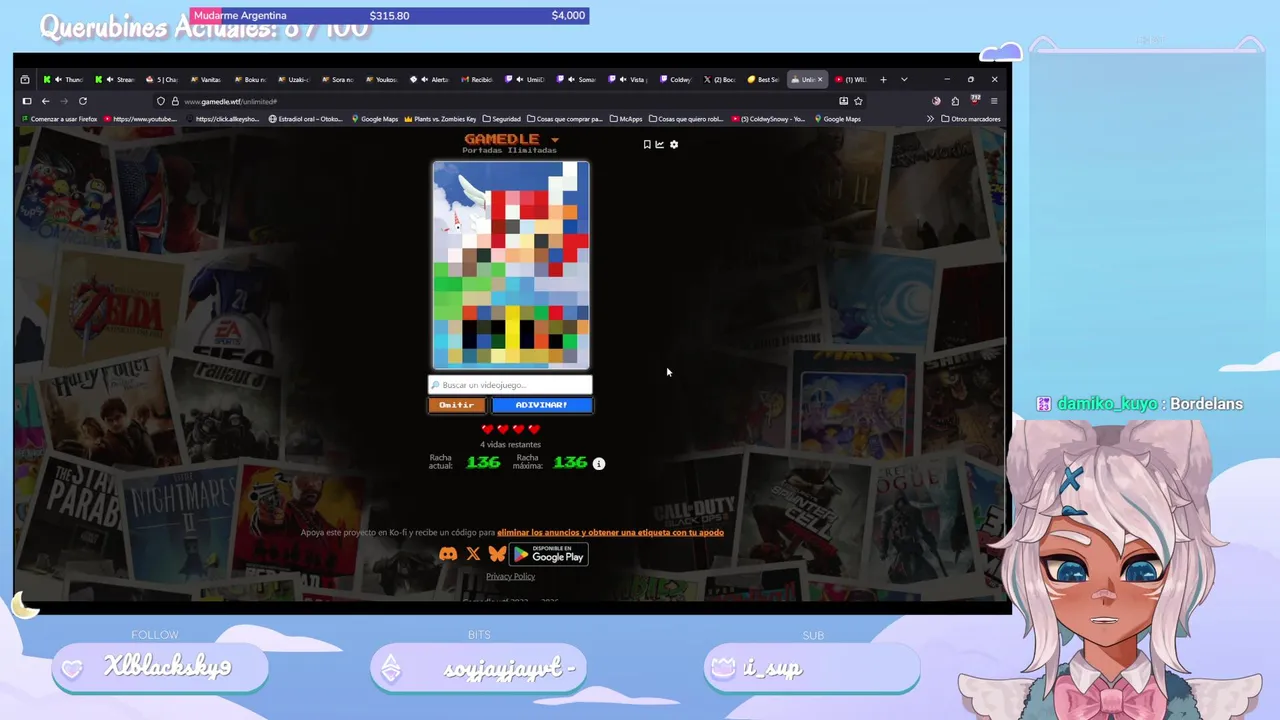Open the Firefox view icon before the tabs

pyautogui.click(x=25, y=79)
